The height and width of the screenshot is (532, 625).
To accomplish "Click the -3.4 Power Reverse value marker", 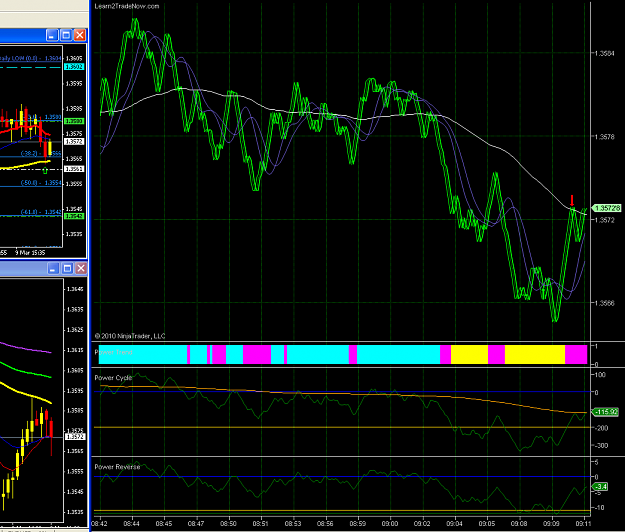I will coord(601,487).
